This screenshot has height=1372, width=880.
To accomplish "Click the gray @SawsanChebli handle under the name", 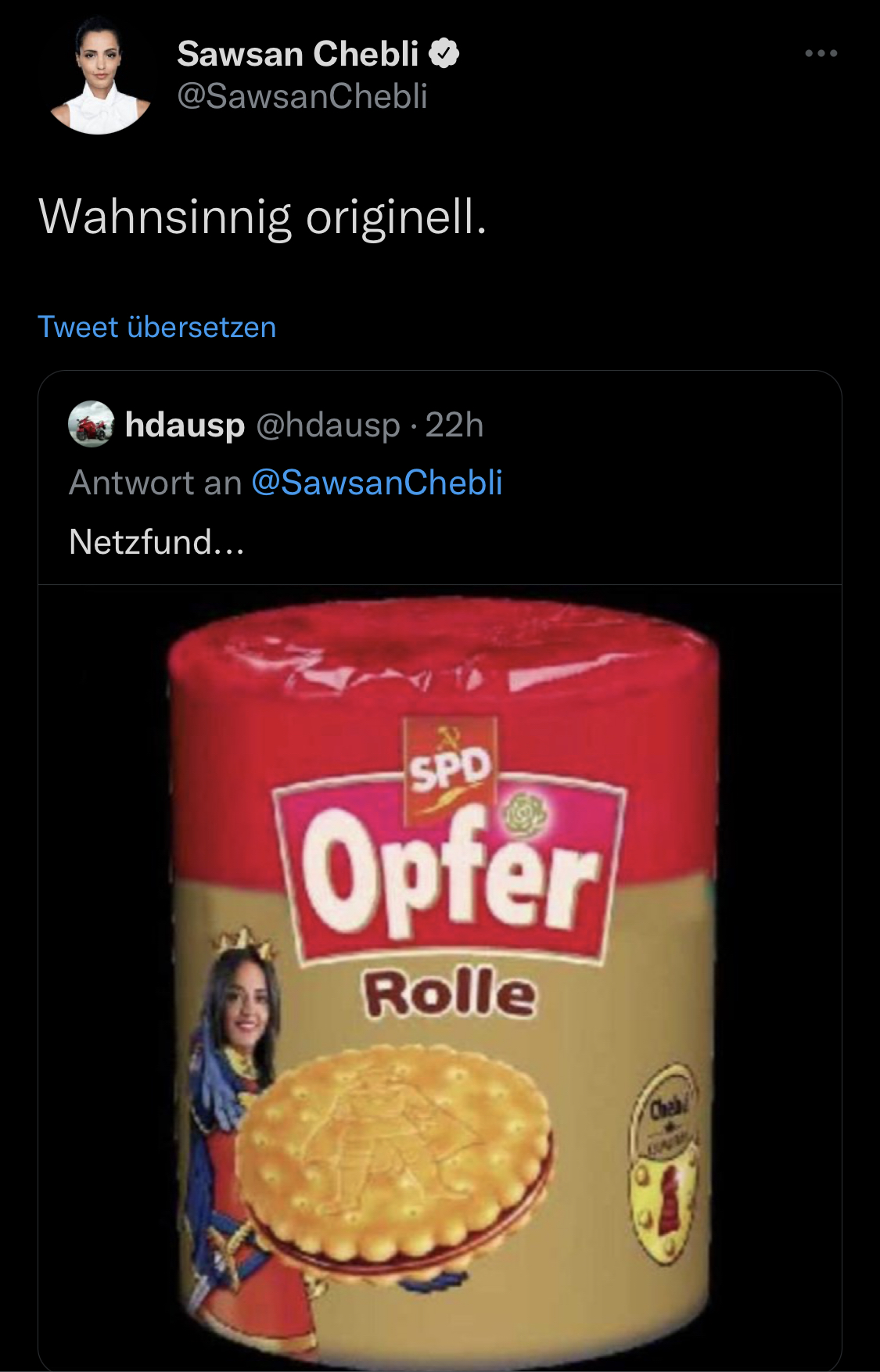I will (x=302, y=96).
